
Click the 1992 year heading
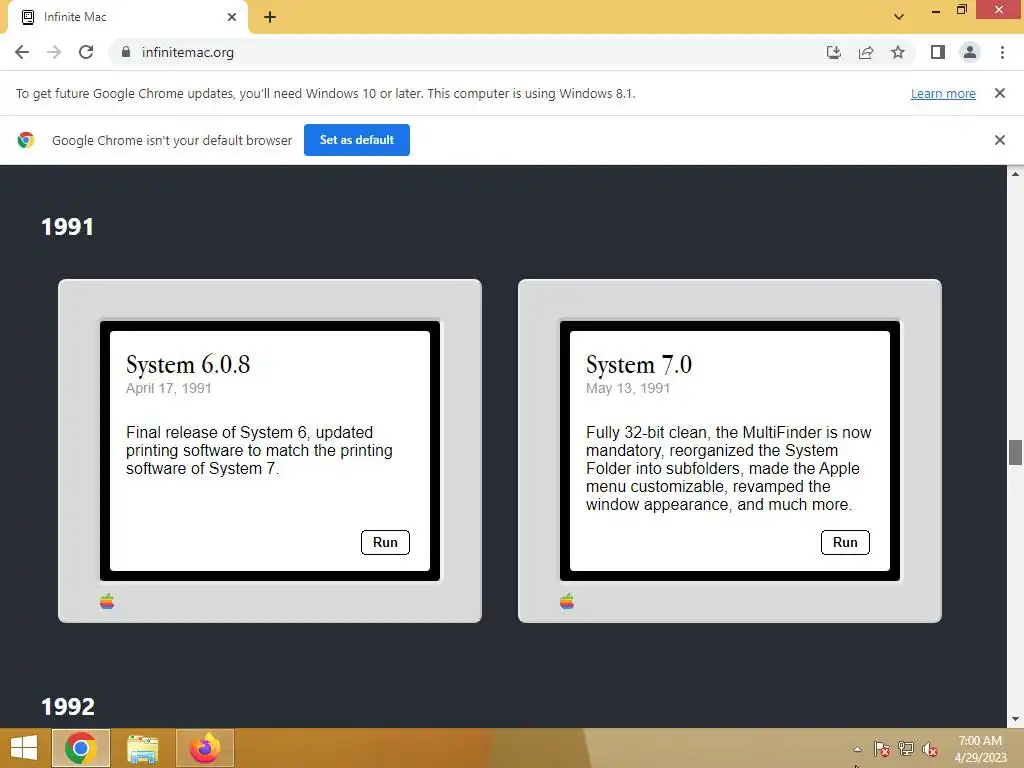[x=67, y=706]
